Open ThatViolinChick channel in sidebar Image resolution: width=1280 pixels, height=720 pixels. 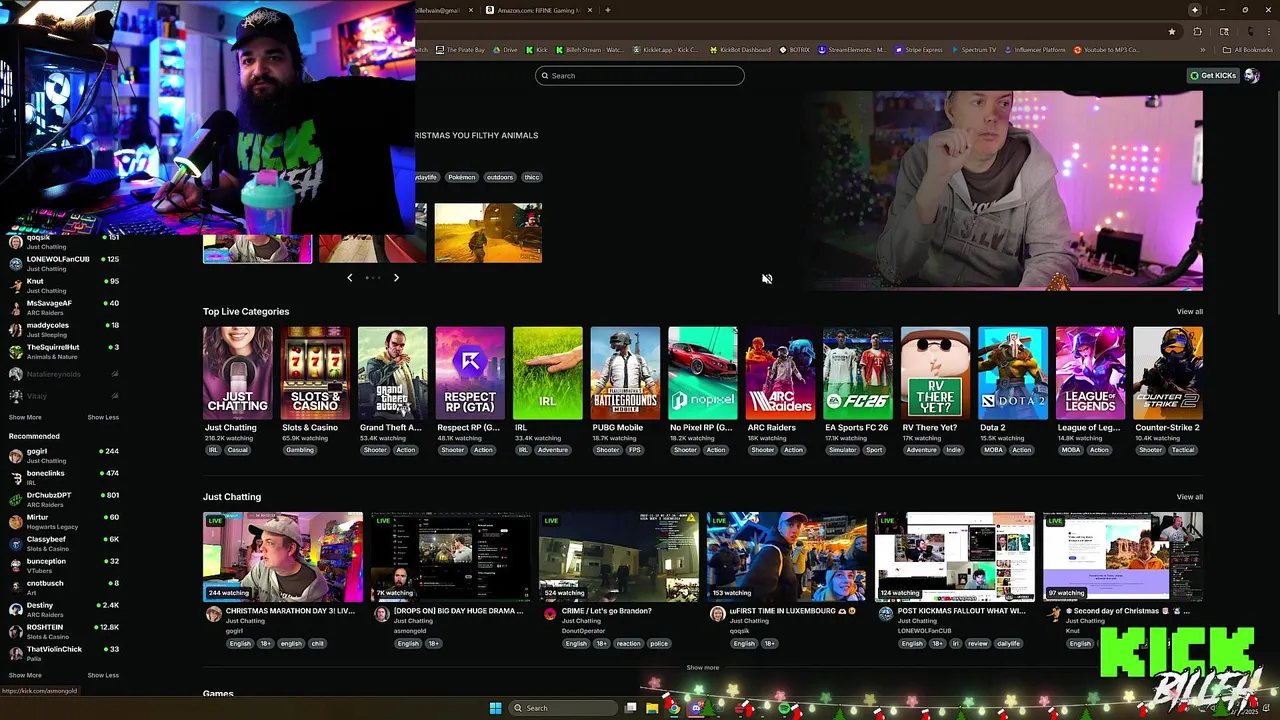point(63,654)
